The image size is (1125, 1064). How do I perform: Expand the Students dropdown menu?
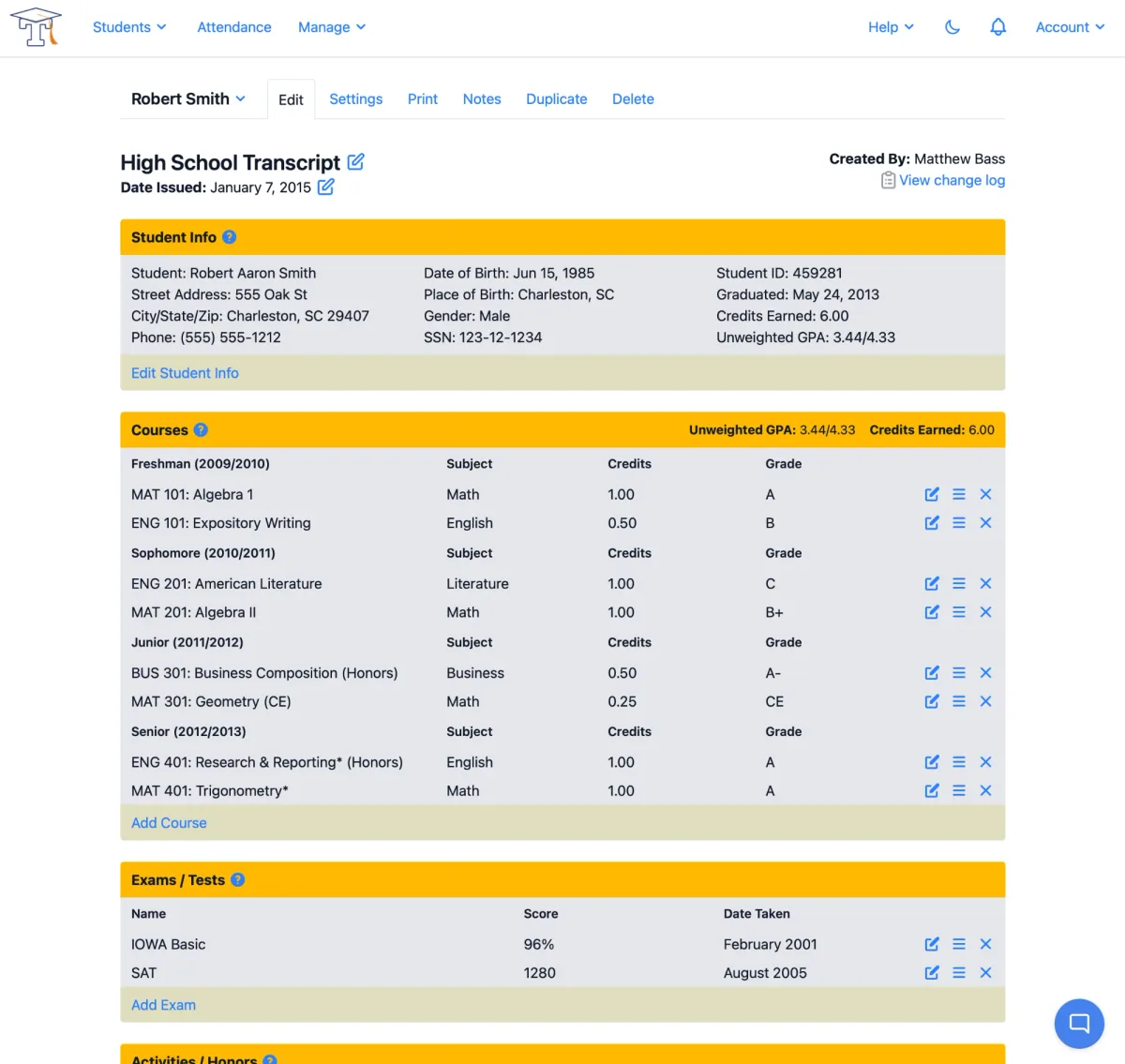129,27
